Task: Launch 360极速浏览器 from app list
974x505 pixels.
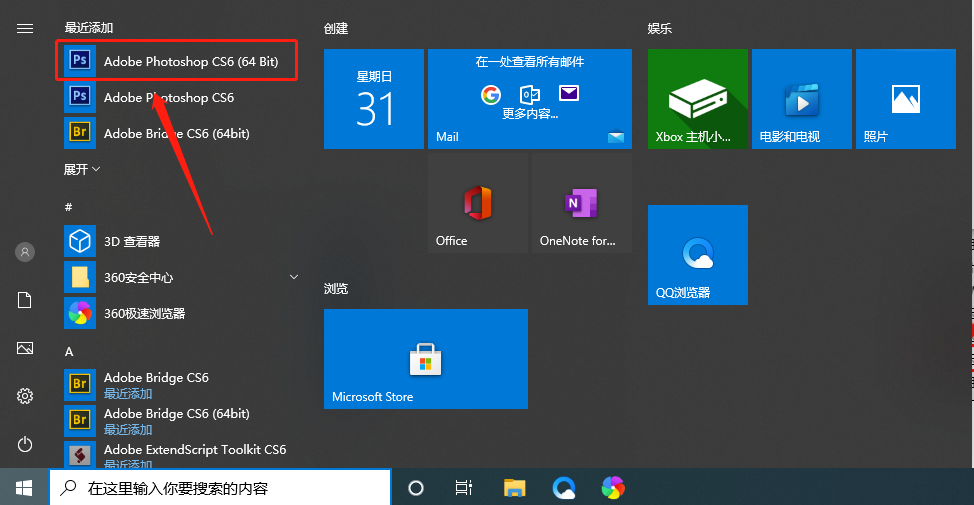Action: [x=180, y=313]
